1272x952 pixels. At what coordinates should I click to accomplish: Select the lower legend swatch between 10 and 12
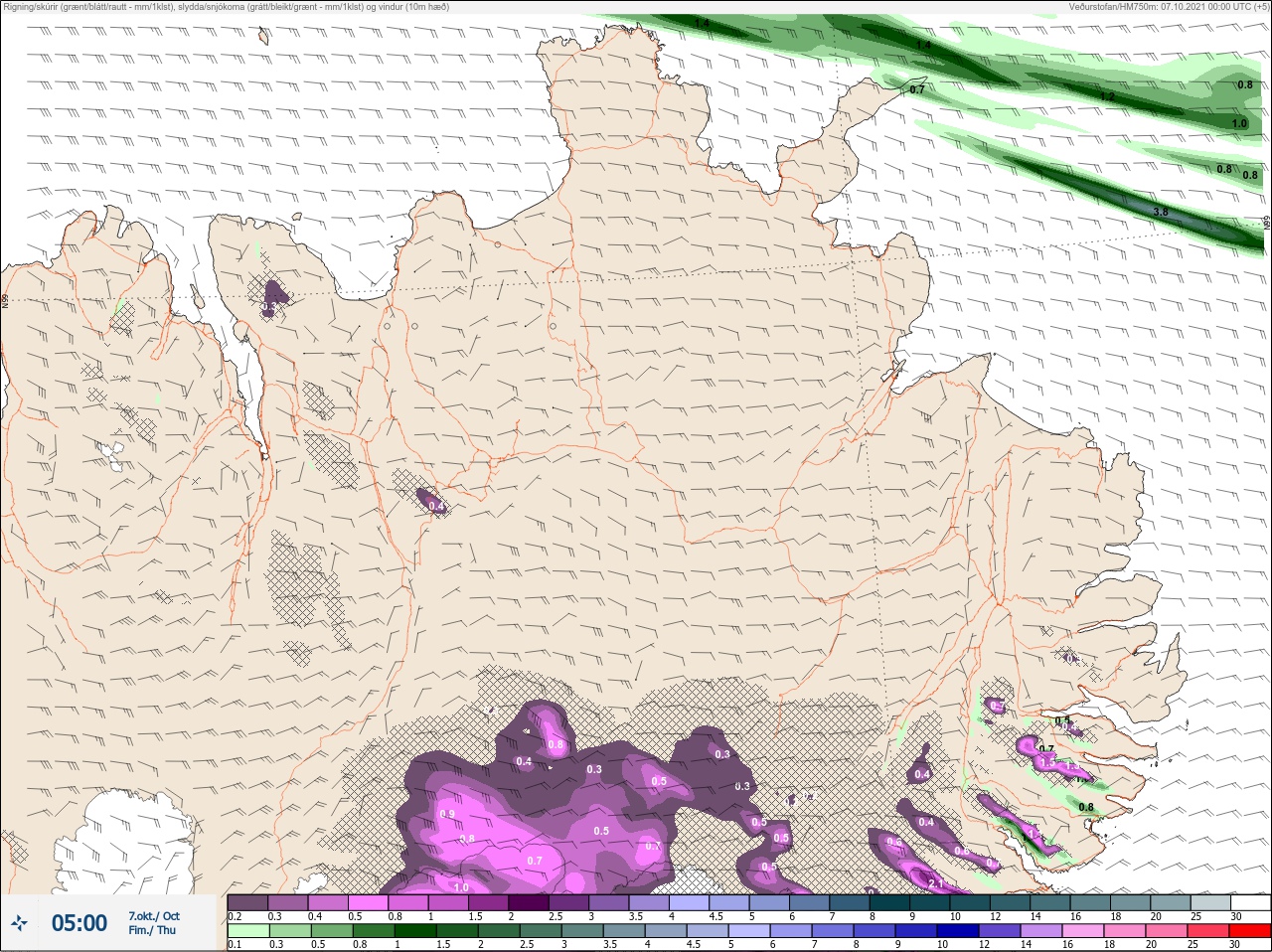pyautogui.click(x=958, y=931)
